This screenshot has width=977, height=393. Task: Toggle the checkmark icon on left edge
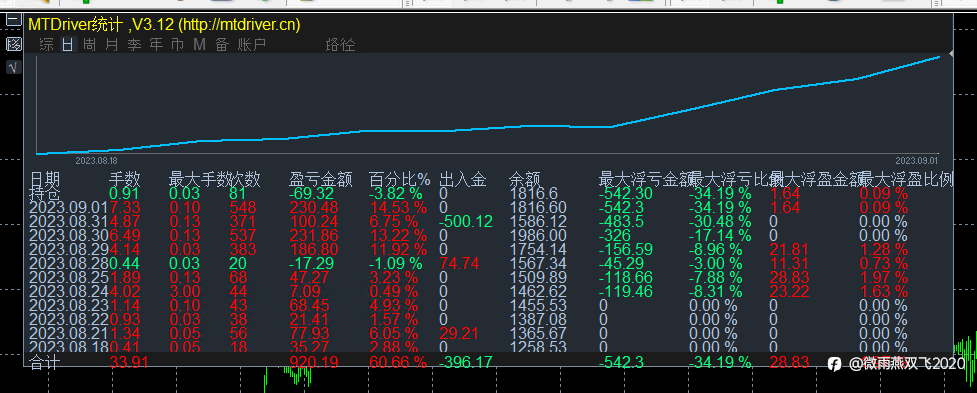coord(13,67)
